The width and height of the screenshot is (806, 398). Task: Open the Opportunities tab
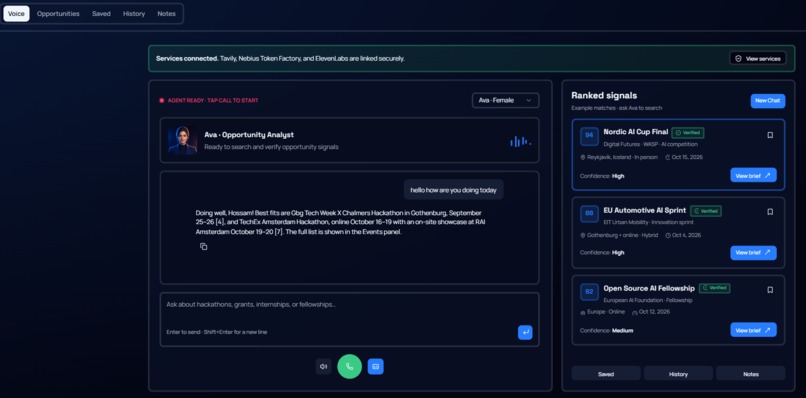(x=58, y=14)
